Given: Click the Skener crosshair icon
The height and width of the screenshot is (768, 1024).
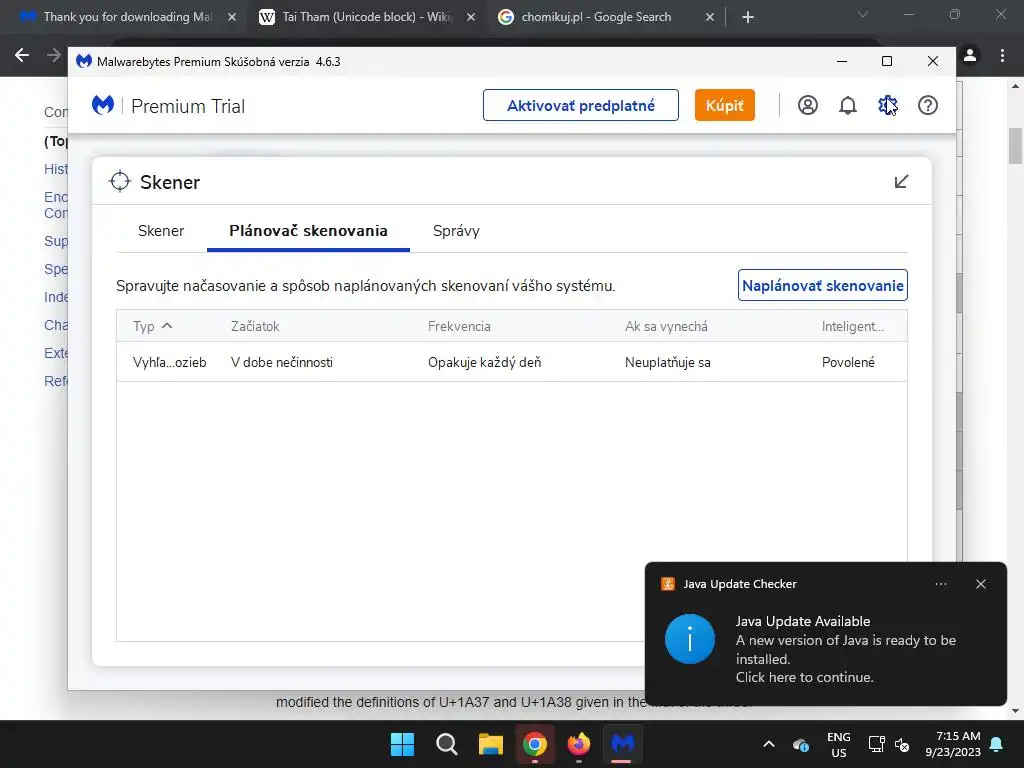Looking at the screenshot, I should tap(120, 182).
